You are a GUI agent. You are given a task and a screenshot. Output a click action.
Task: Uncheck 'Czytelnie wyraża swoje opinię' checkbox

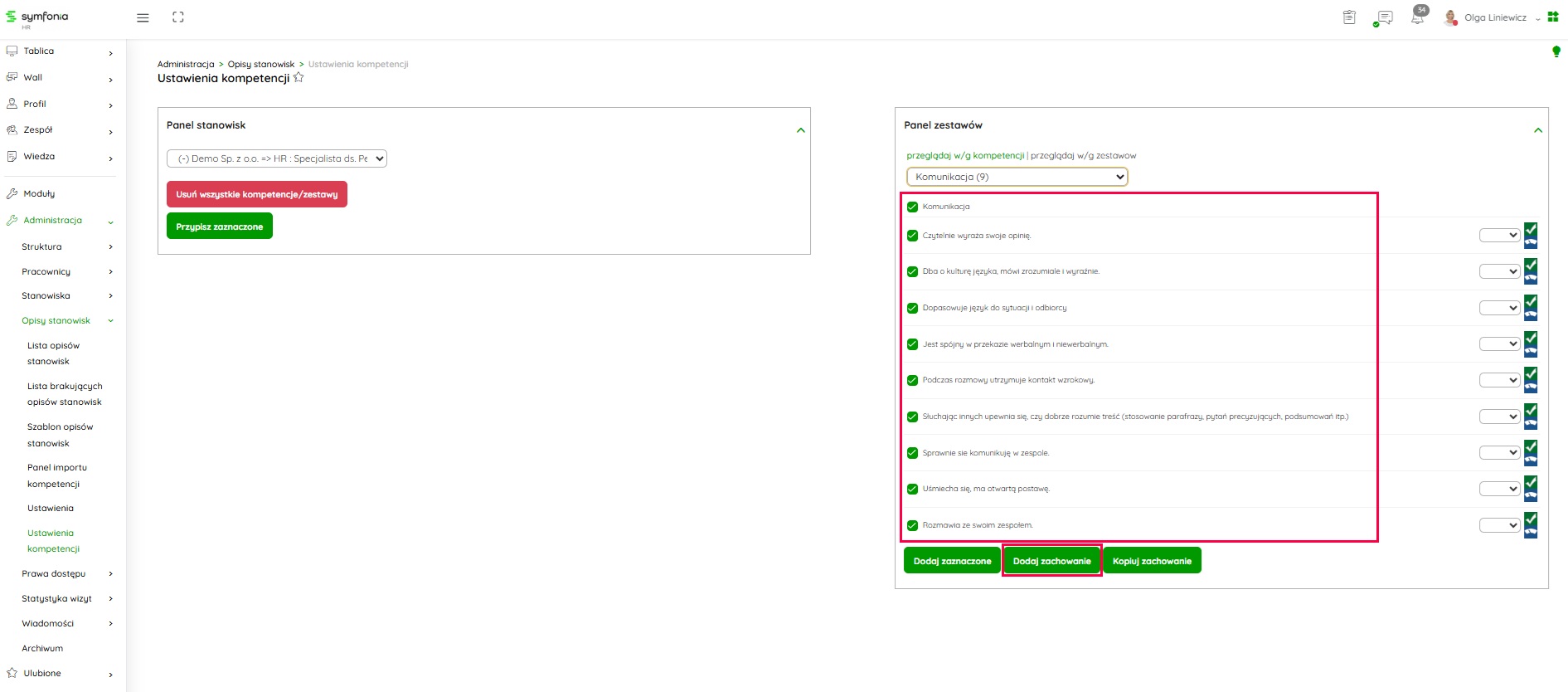point(912,236)
